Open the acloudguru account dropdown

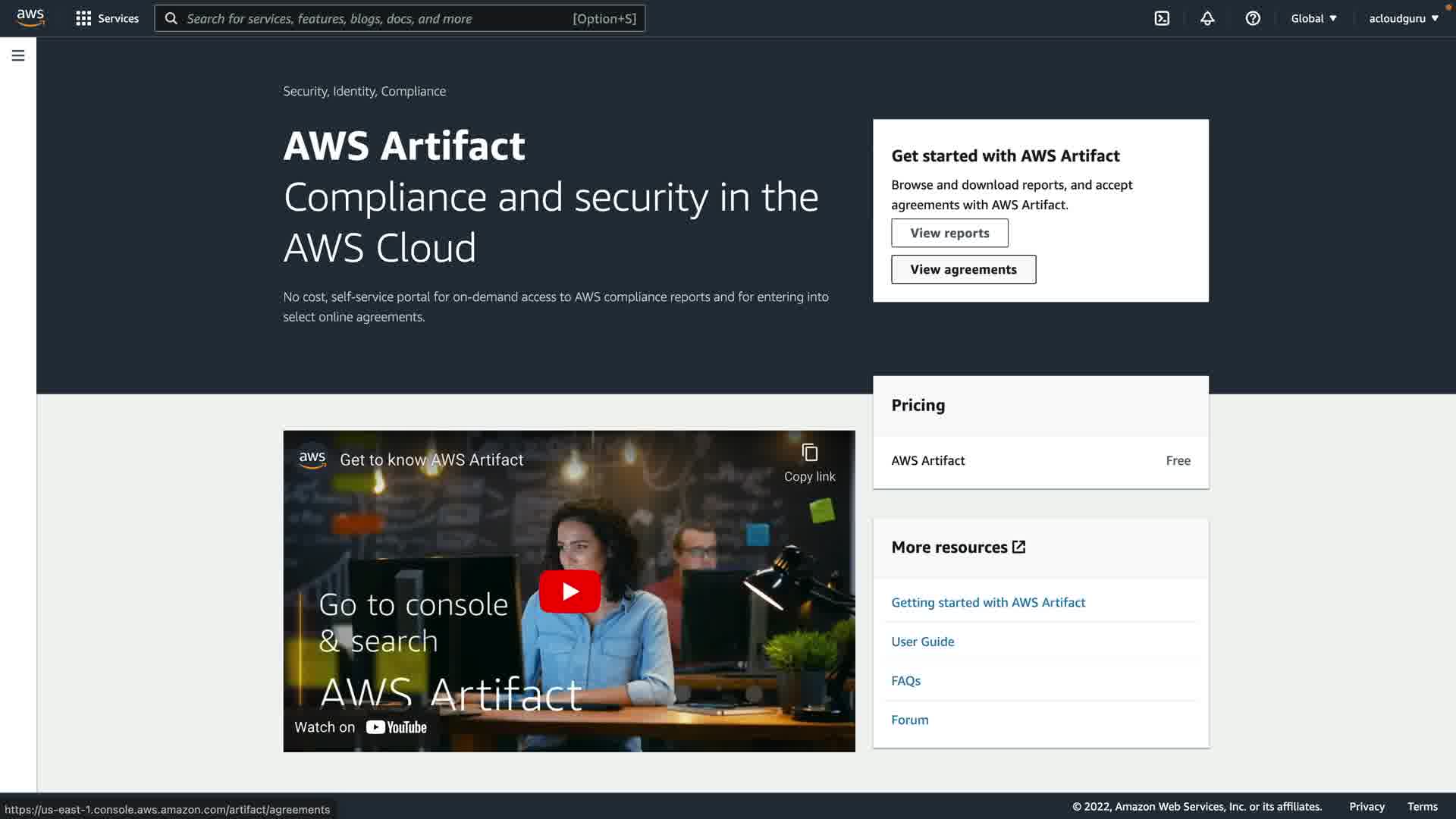1403,18
